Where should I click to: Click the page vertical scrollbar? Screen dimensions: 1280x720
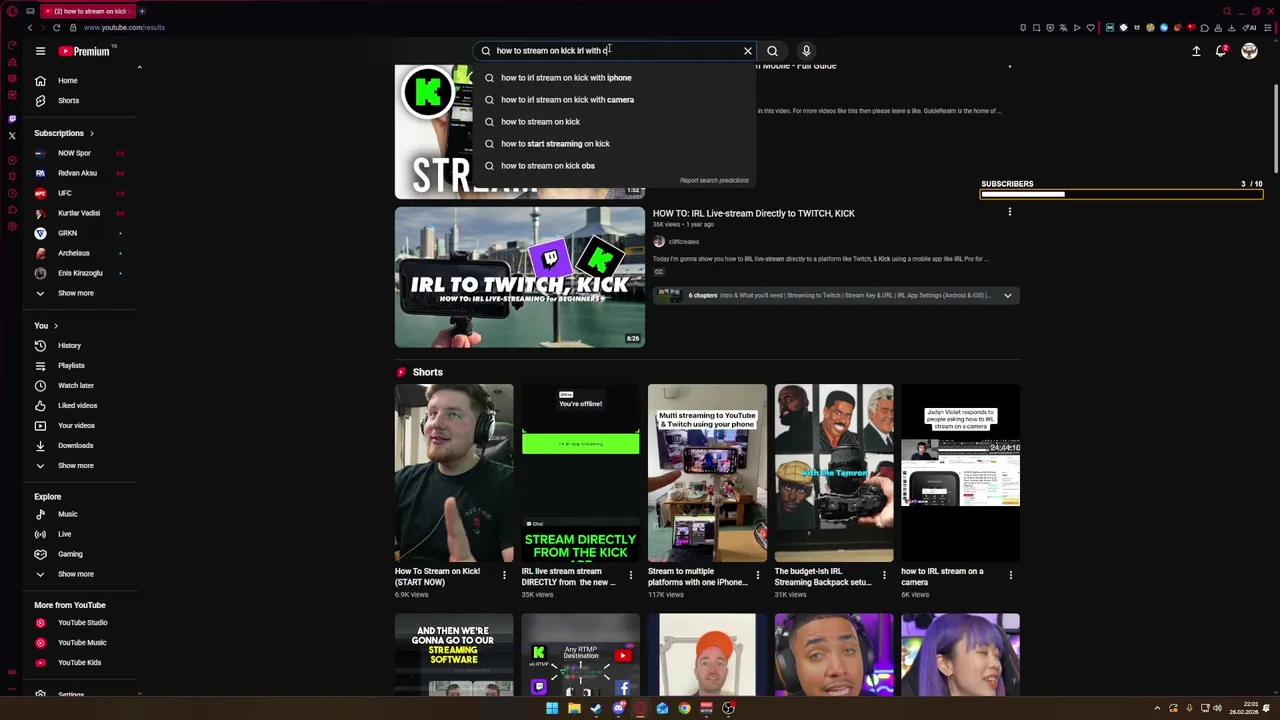(x=1275, y=128)
